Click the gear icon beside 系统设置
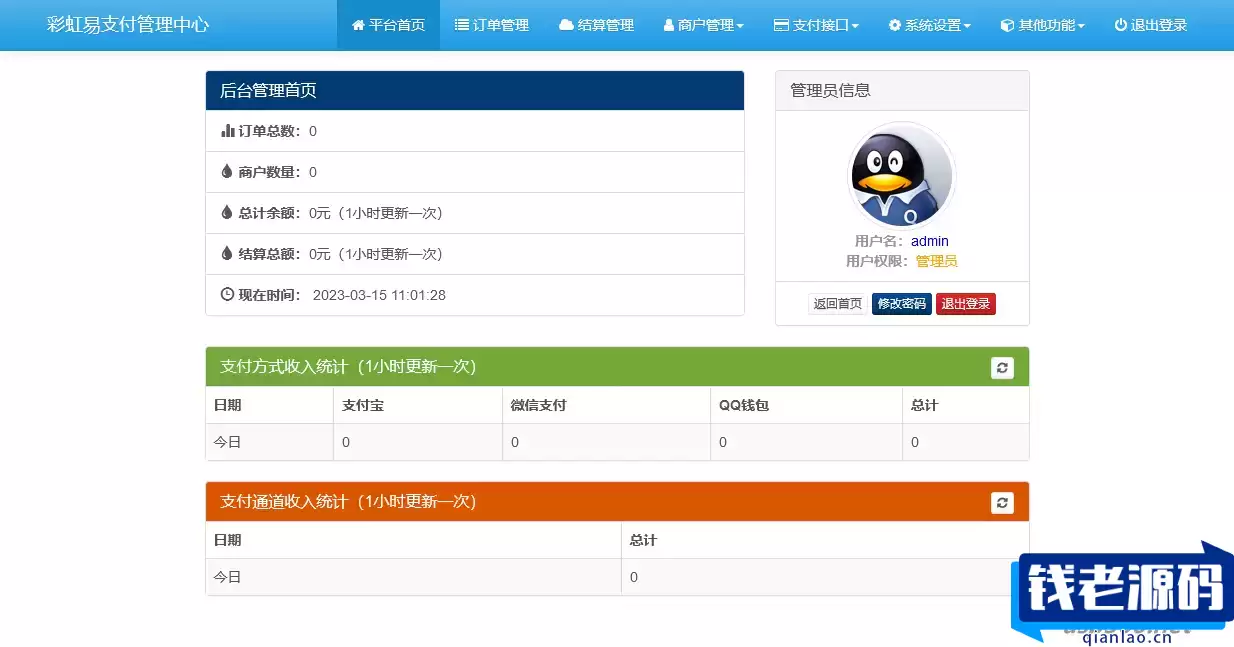 [895, 25]
